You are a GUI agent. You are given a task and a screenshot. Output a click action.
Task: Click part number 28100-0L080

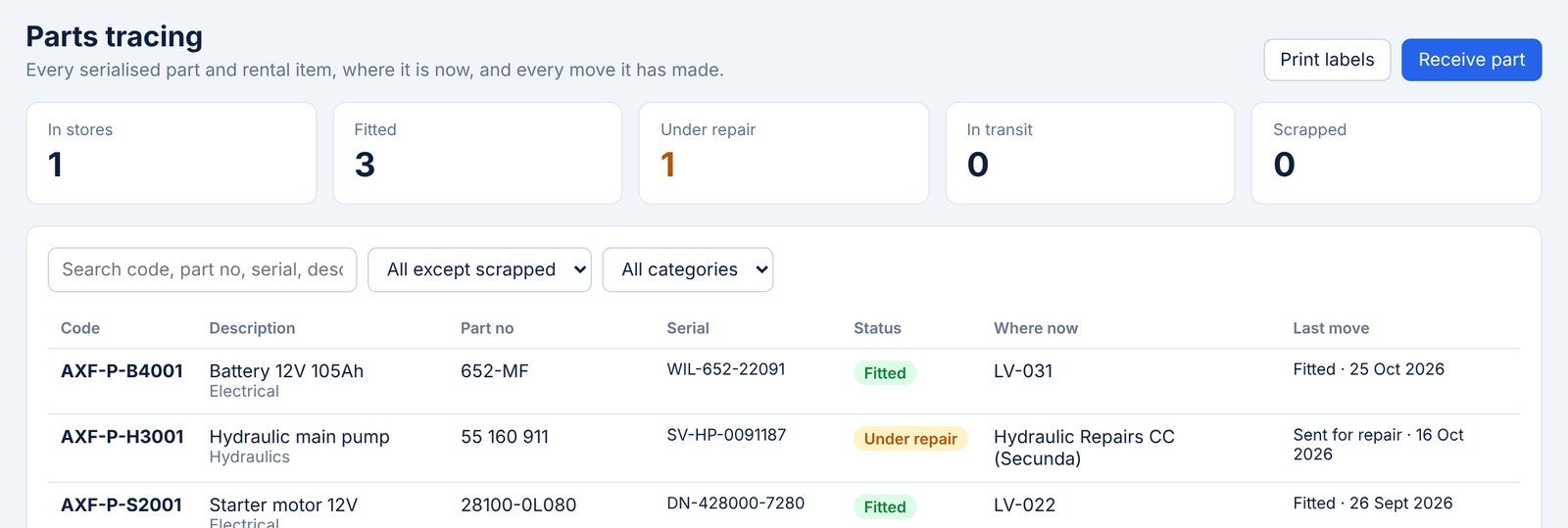click(518, 505)
